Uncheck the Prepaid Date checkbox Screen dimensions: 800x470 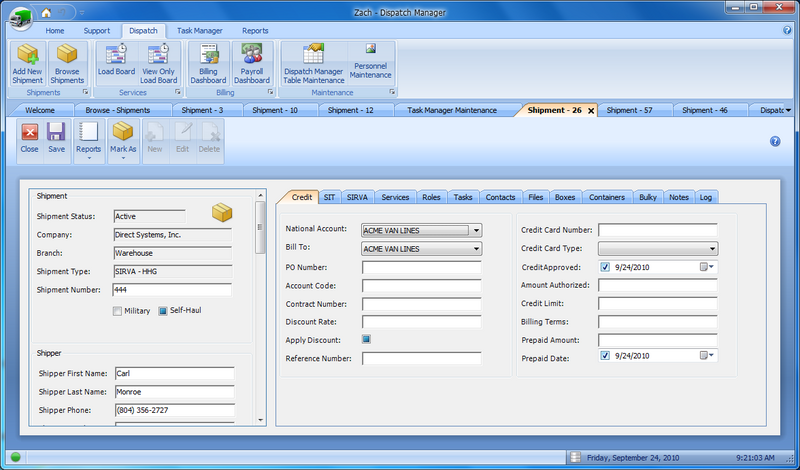[605, 356]
